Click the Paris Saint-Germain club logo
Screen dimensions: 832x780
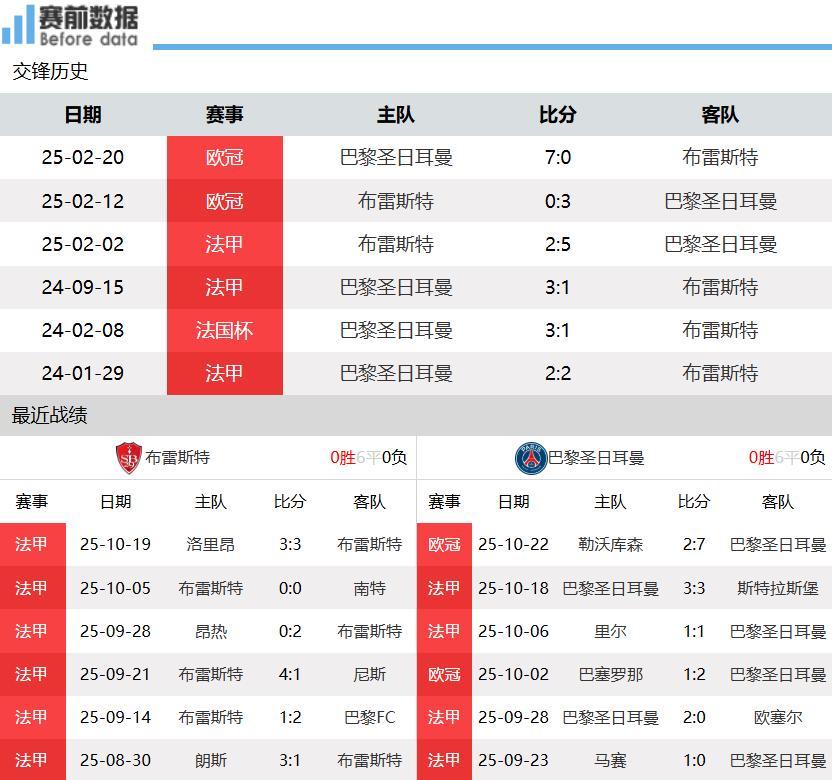pyautogui.click(x=531, y=458)
